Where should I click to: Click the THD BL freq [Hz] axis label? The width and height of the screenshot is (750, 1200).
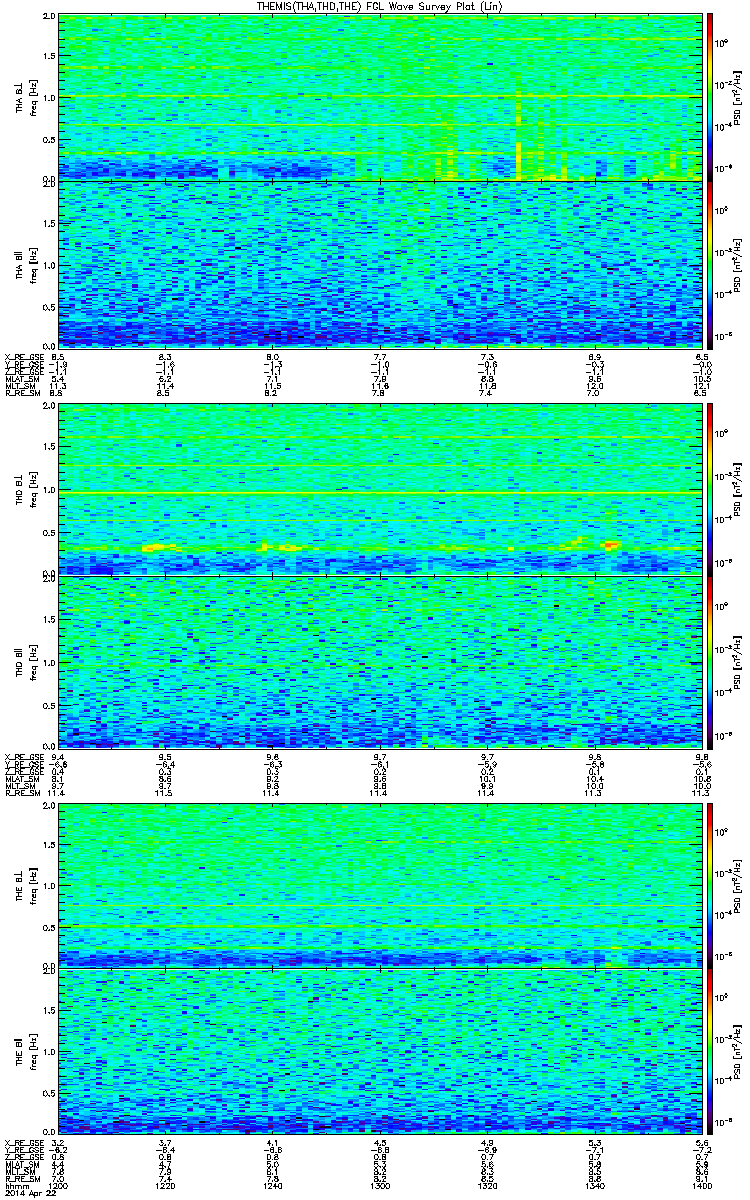click(x=32, y=489)
